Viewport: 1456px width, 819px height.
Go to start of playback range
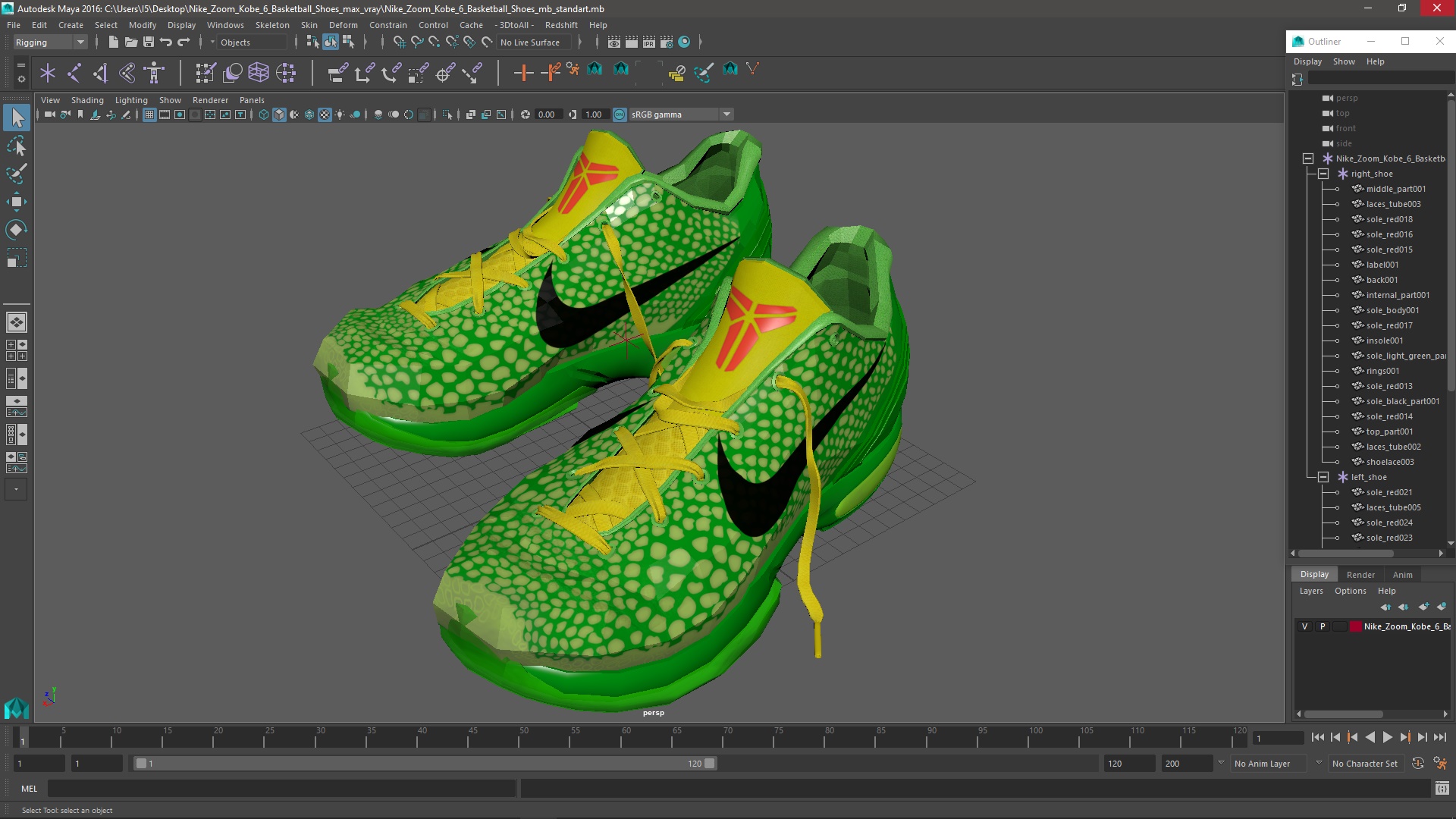(x=1317, y=737)
